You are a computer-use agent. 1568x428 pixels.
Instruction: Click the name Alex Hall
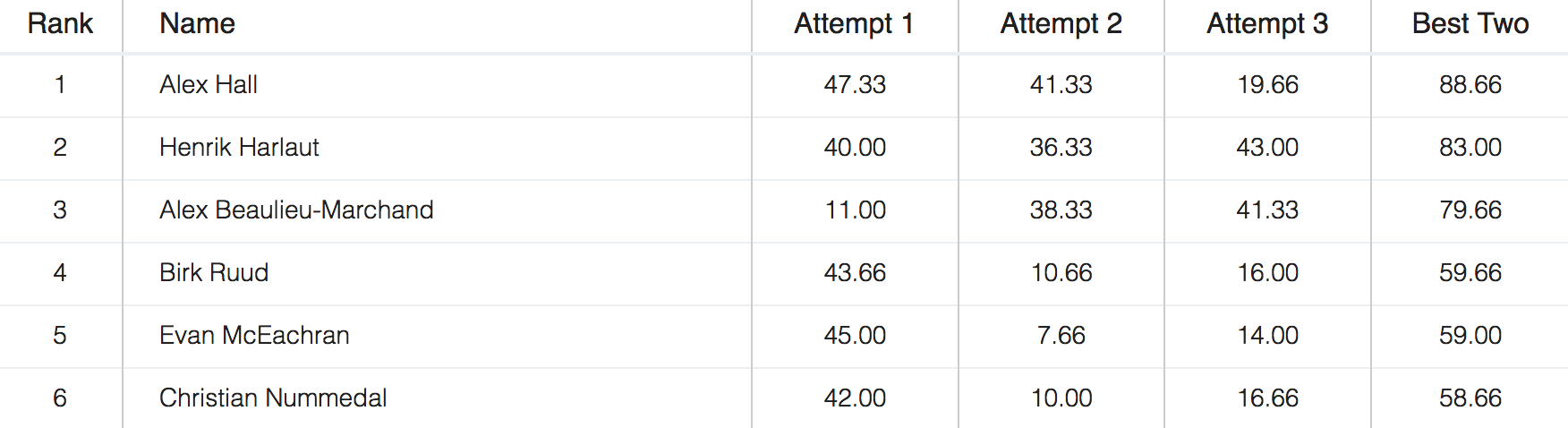coord(209,85)
